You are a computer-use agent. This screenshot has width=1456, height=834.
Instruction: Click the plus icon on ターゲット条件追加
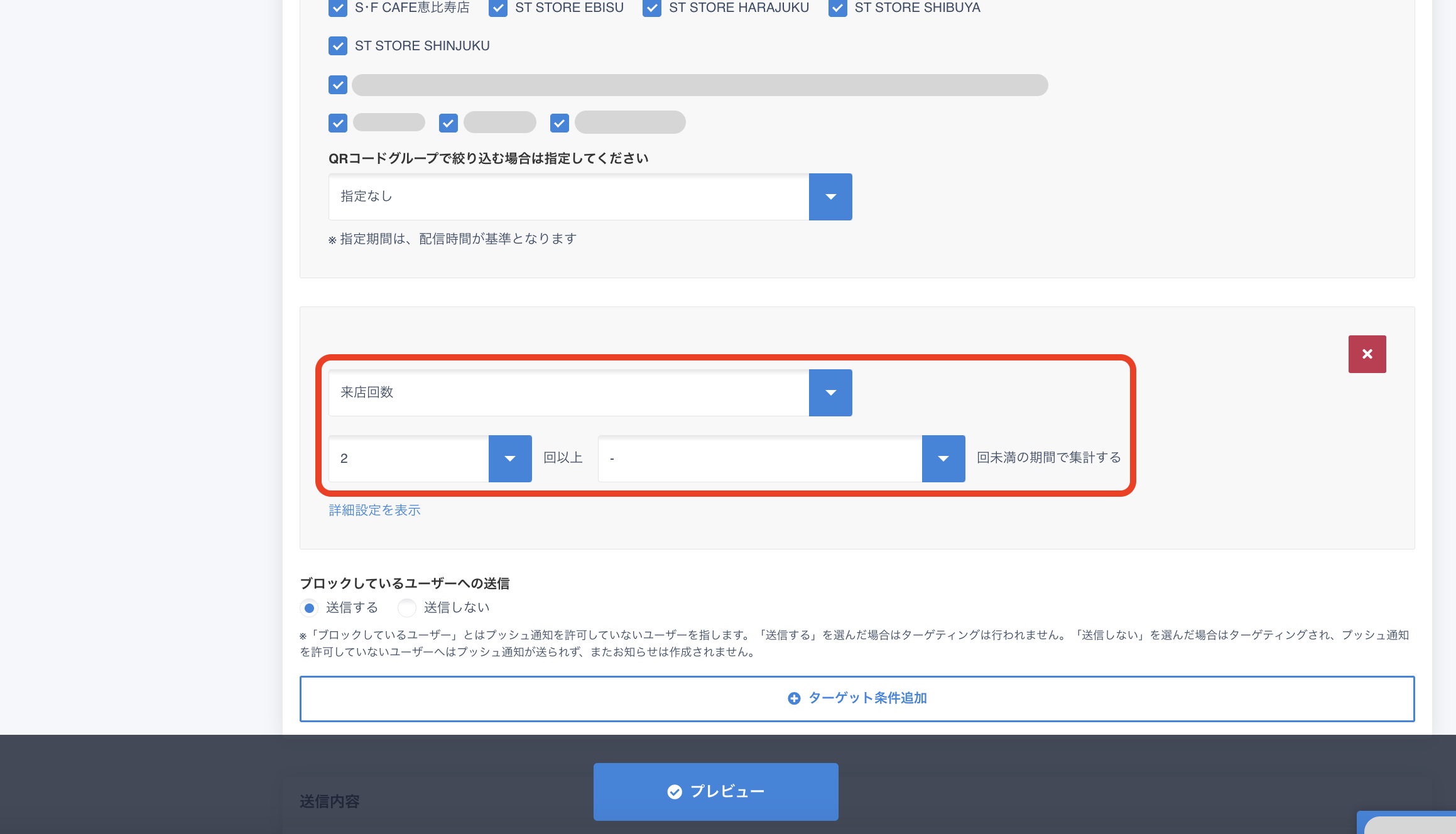(794, 698)
